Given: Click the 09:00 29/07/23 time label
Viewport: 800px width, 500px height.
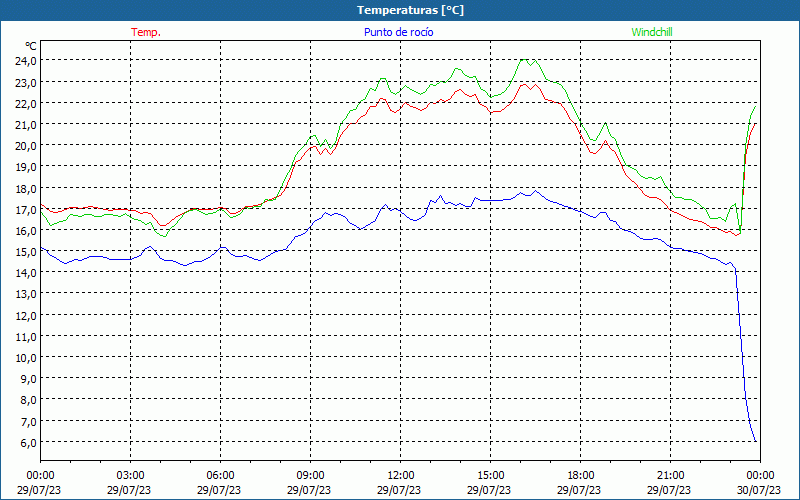Looking at the screenshot, I should coord(310,483).
